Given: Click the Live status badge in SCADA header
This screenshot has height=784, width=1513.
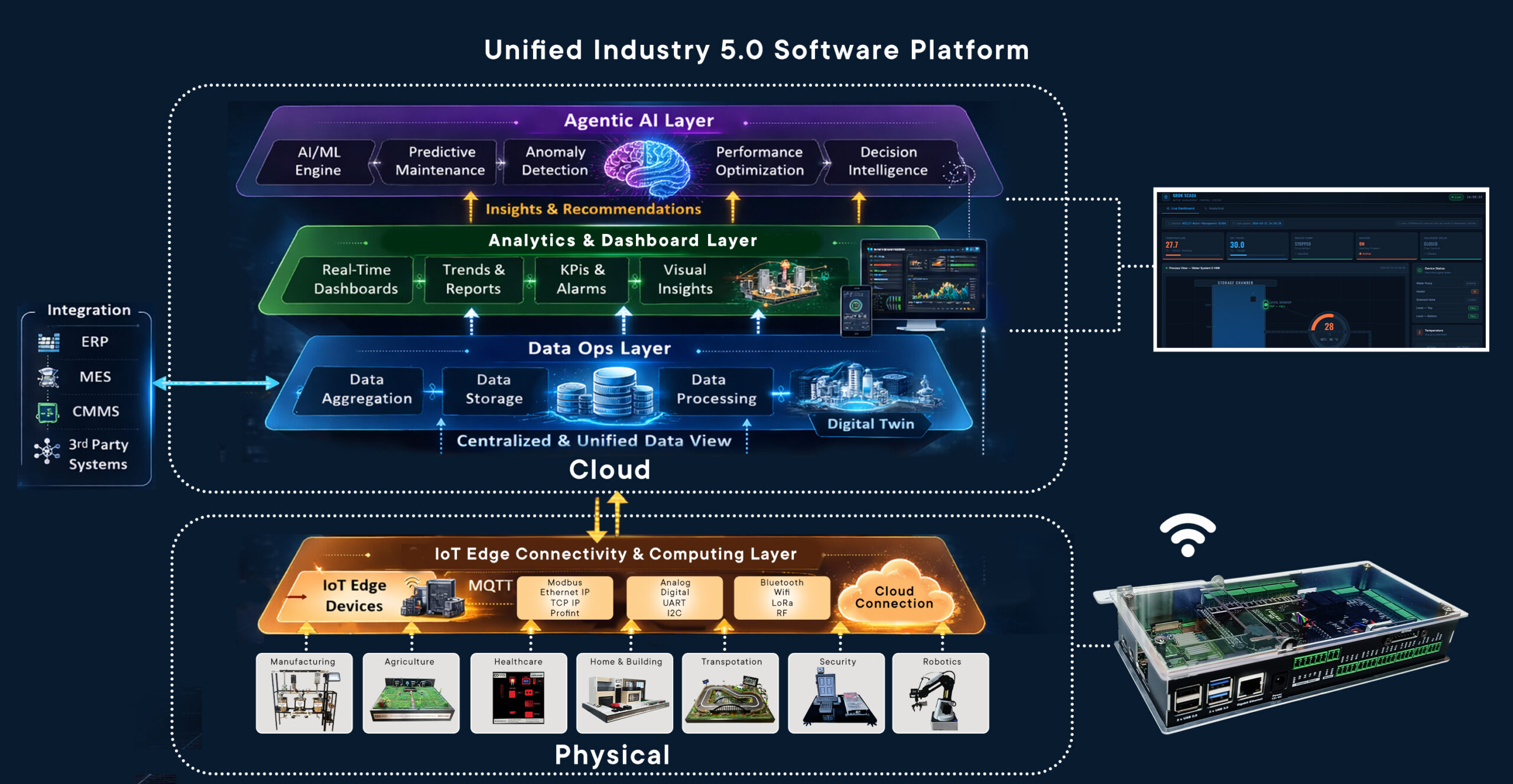Looking at the screenshot, I should click(1456, 197).
